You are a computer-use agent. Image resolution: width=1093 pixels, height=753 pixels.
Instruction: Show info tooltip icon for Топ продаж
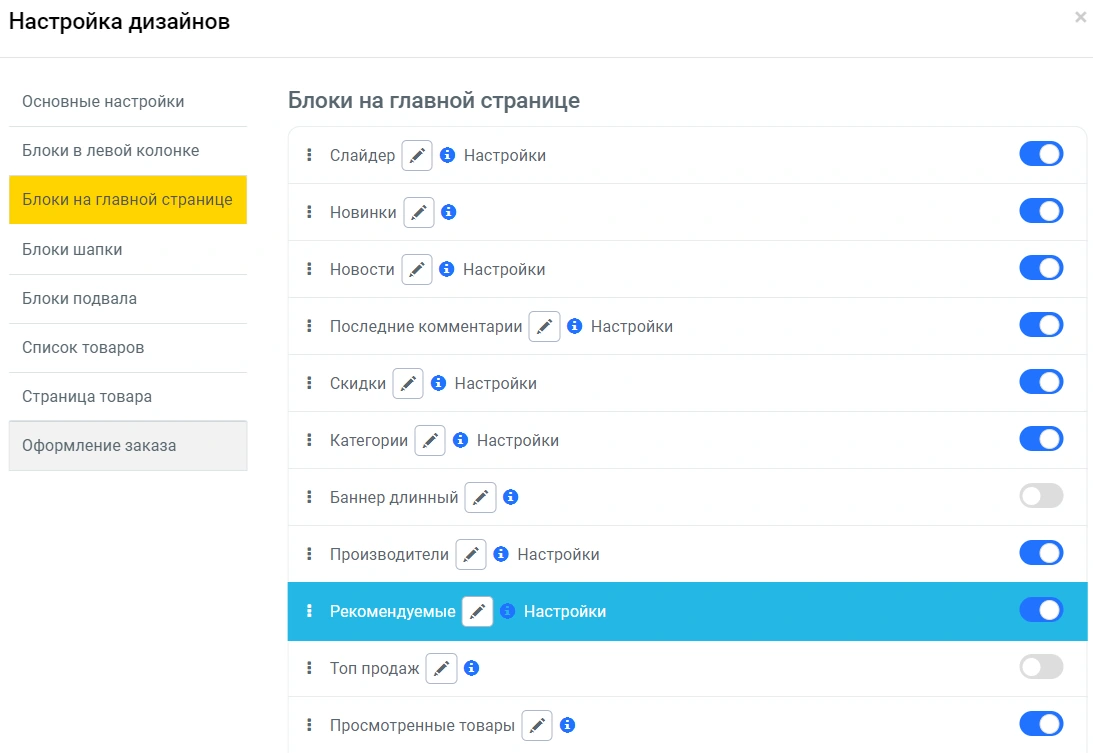pos(472,668)
